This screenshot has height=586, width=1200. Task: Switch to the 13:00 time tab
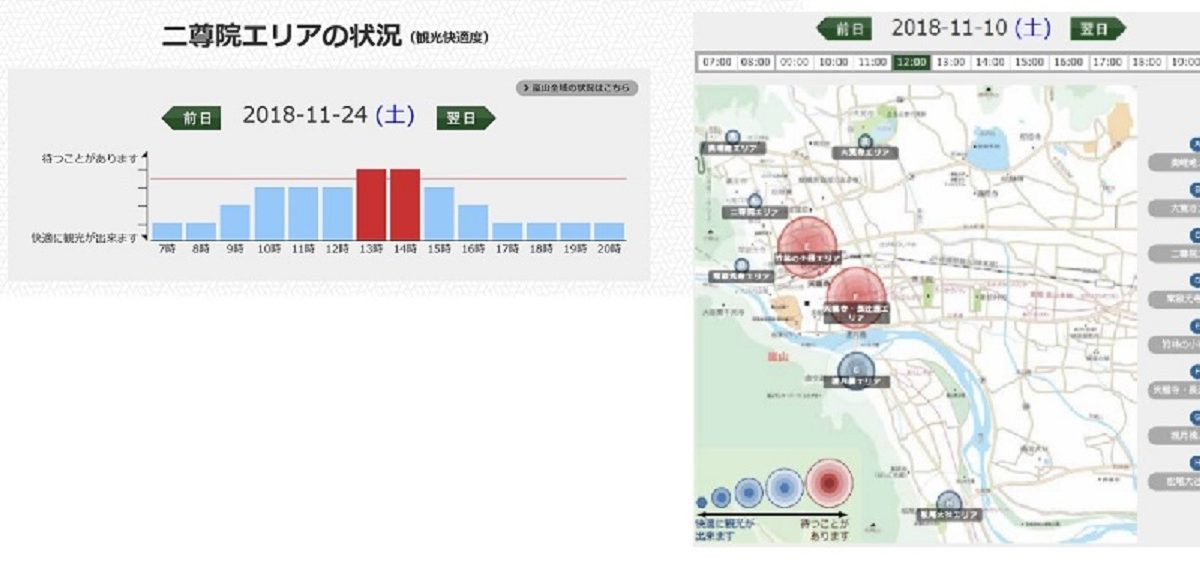point(950,62)
